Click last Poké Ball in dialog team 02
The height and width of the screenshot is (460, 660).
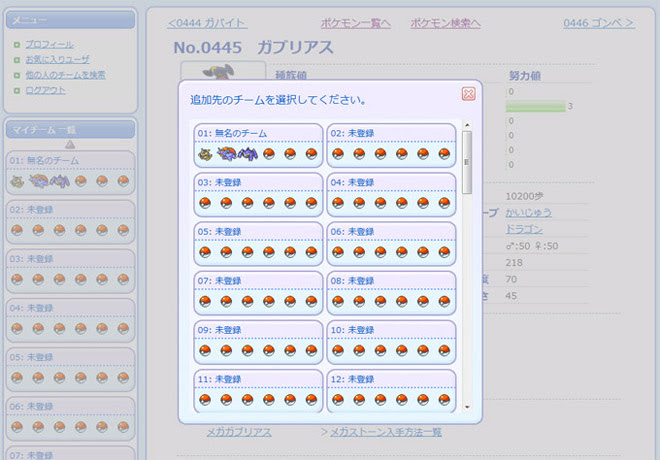(x=444, y=154)
